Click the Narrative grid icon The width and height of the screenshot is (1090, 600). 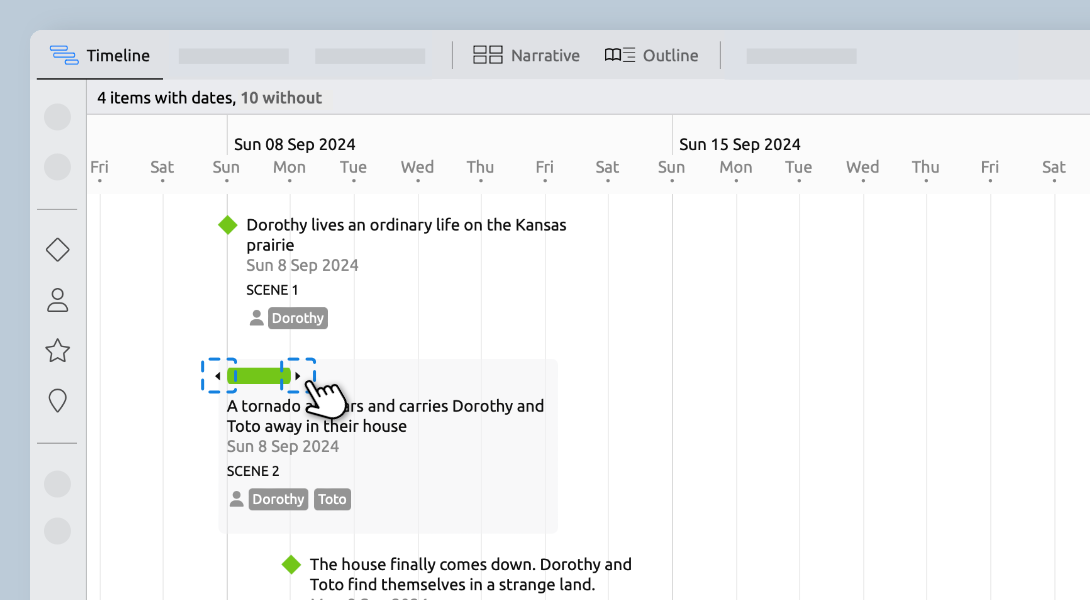point(487,55)
